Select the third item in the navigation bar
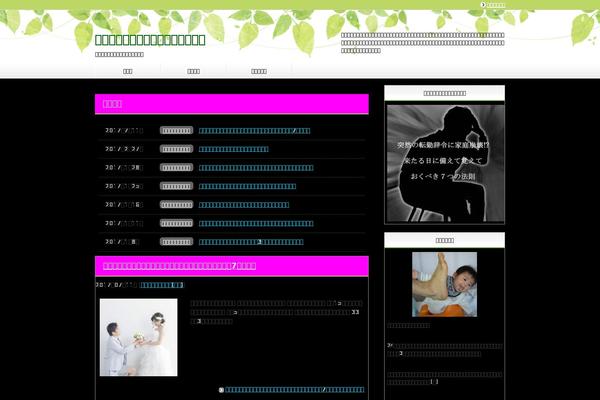Viewport: 600px width, 400px height. pos(259,71)
